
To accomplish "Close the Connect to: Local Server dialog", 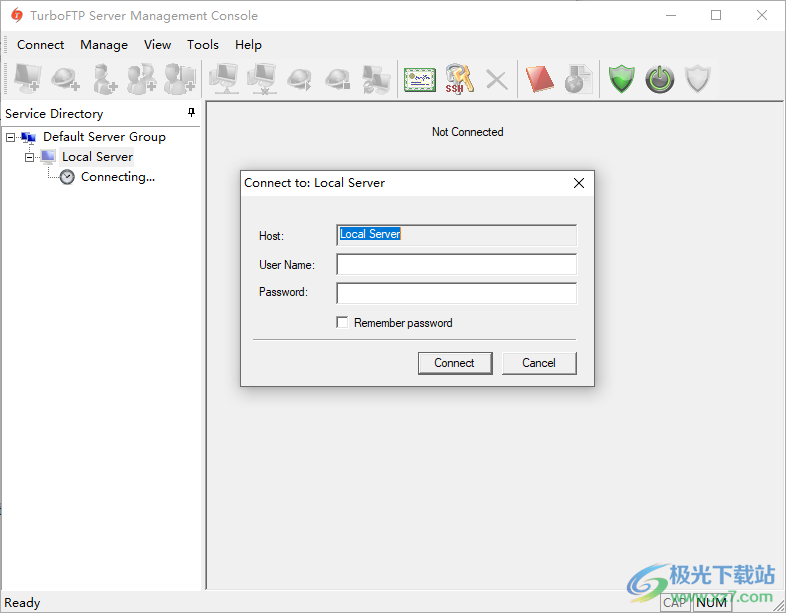I will 579,183.
